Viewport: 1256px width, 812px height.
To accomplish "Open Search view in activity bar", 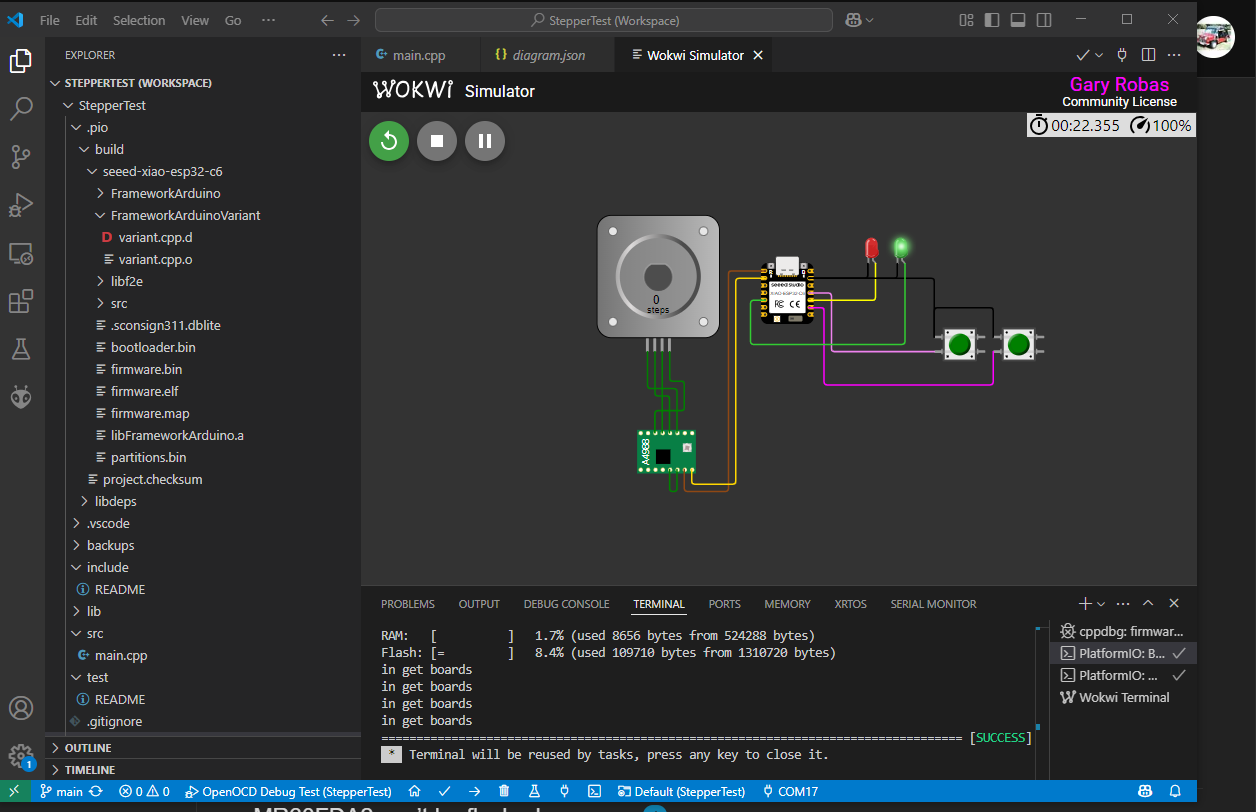I will tap(21, 109).
